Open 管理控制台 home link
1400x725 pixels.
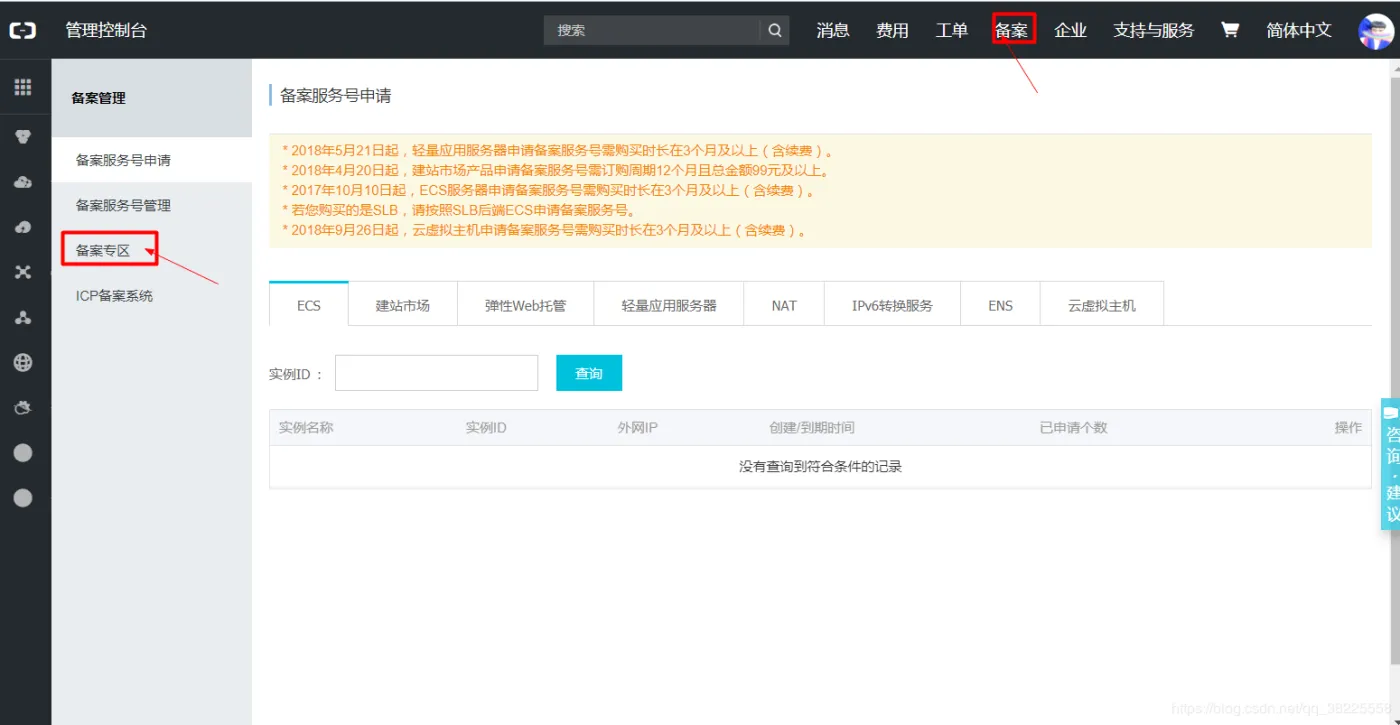click(106, 30)
